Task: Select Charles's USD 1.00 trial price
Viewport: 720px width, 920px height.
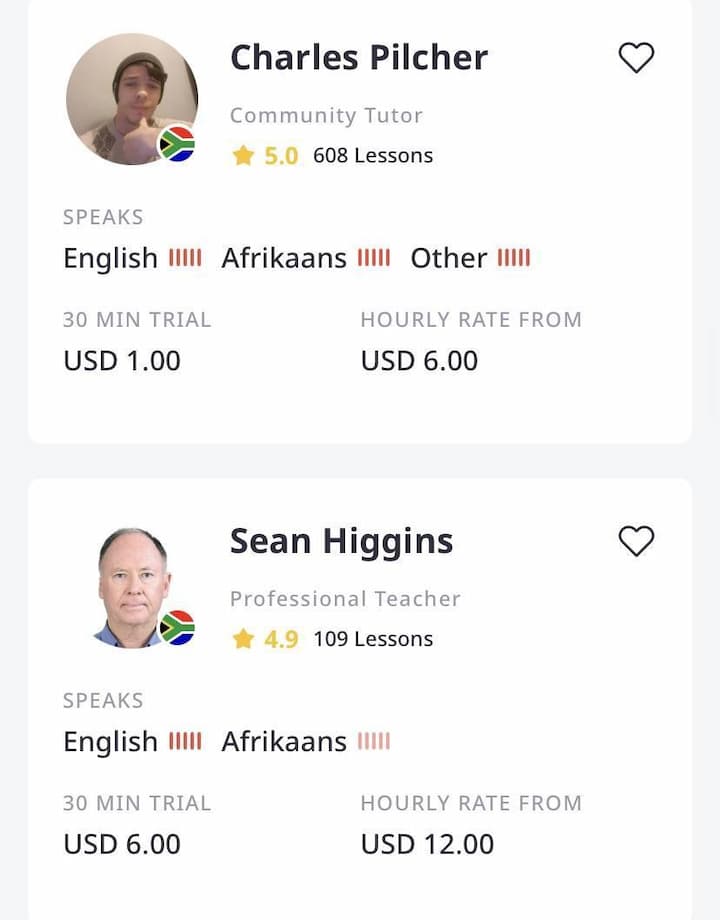Action: [x=122, y=360]
